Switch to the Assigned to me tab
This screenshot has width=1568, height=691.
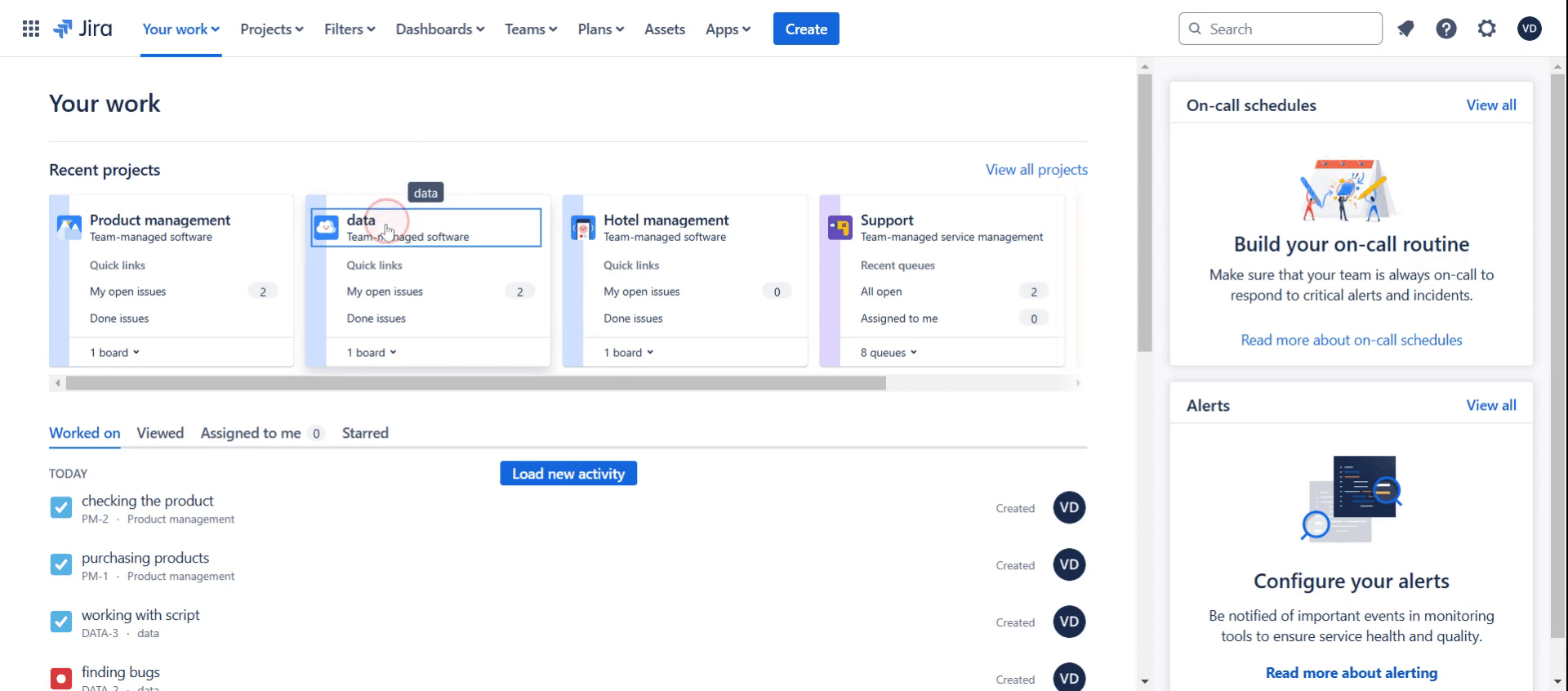click(262, 433)
